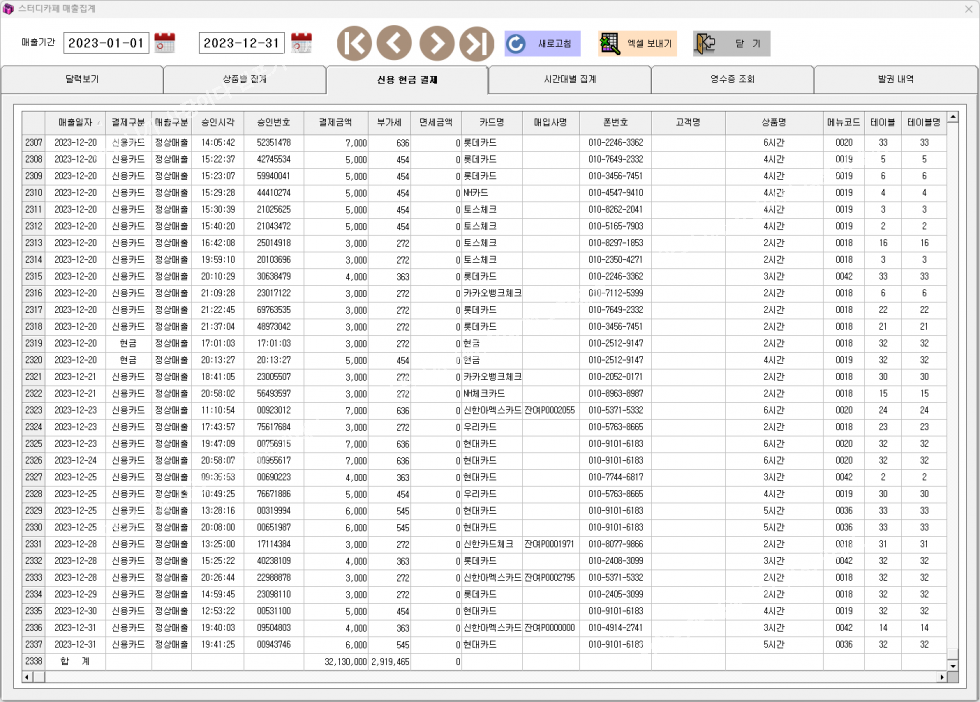Open the end date calendar picker icon

click(x=301, y=43)
